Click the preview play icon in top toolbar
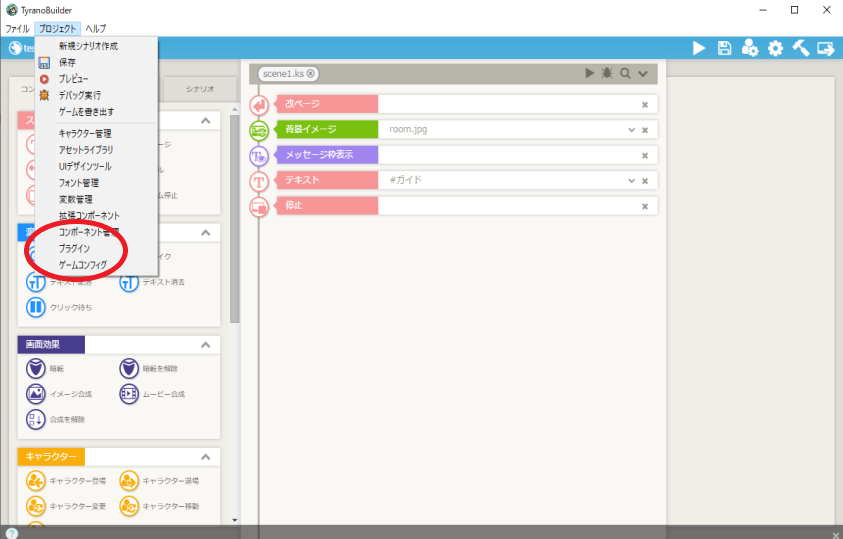 point(699,48)
